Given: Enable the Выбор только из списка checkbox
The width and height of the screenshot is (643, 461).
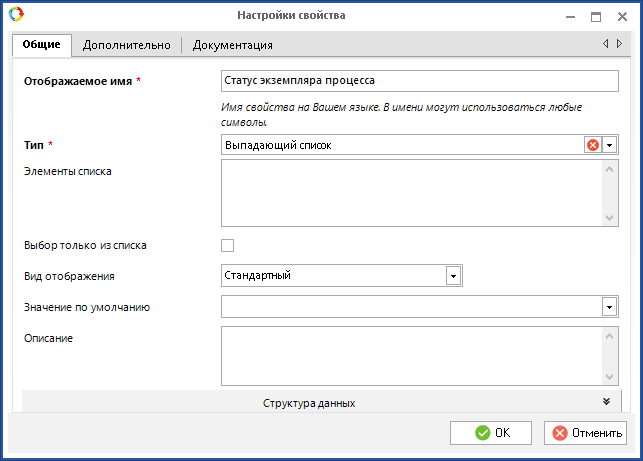Looking at the screenshot, I should 227,245.
